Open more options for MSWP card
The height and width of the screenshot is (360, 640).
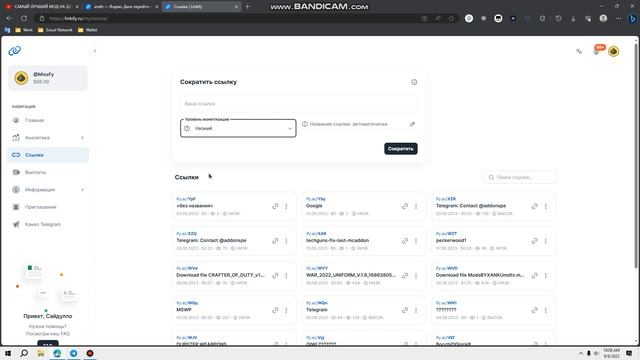click(286, 310)
